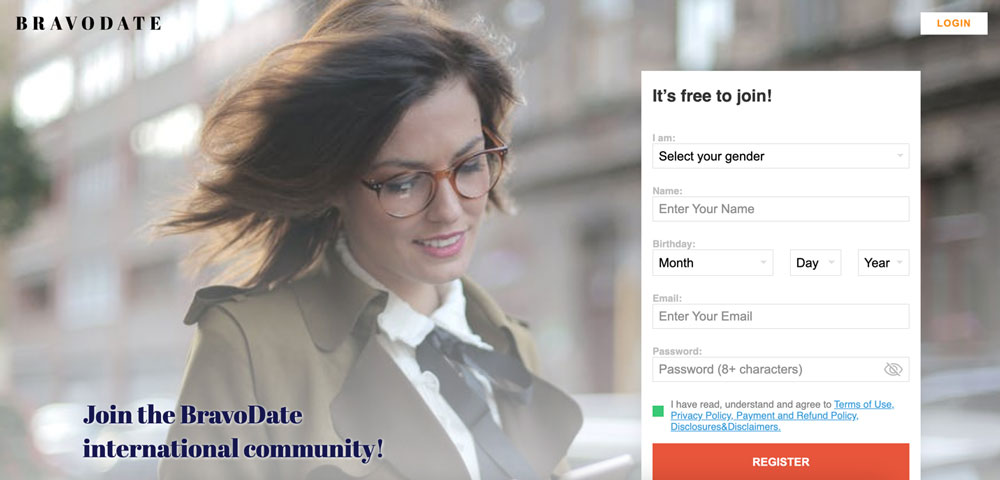Open the Select your gender dropdown
Viewport: 1000px width, 480px height.
point(781,156)
